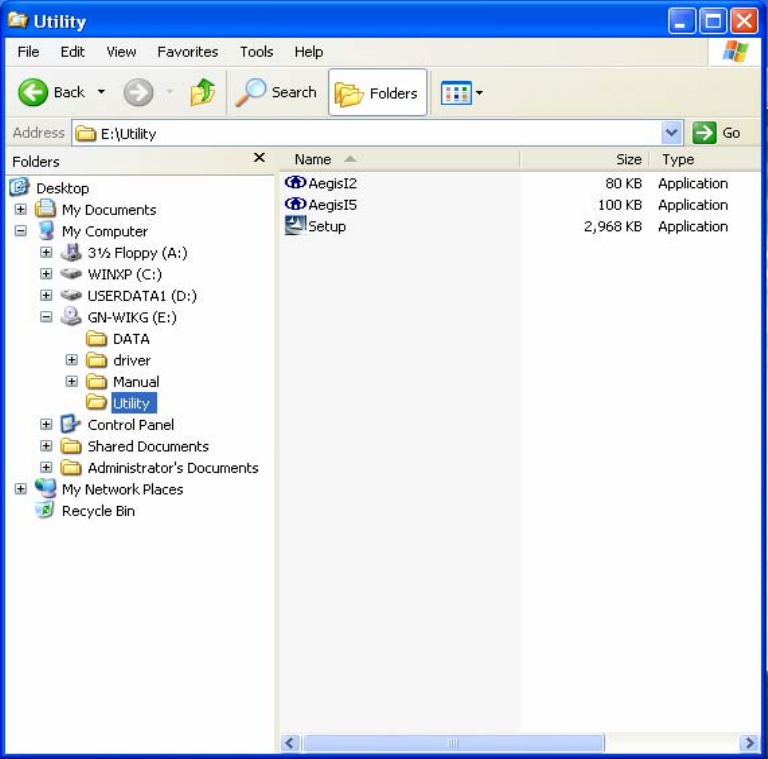Click the green Go button

tap(716, 133)
